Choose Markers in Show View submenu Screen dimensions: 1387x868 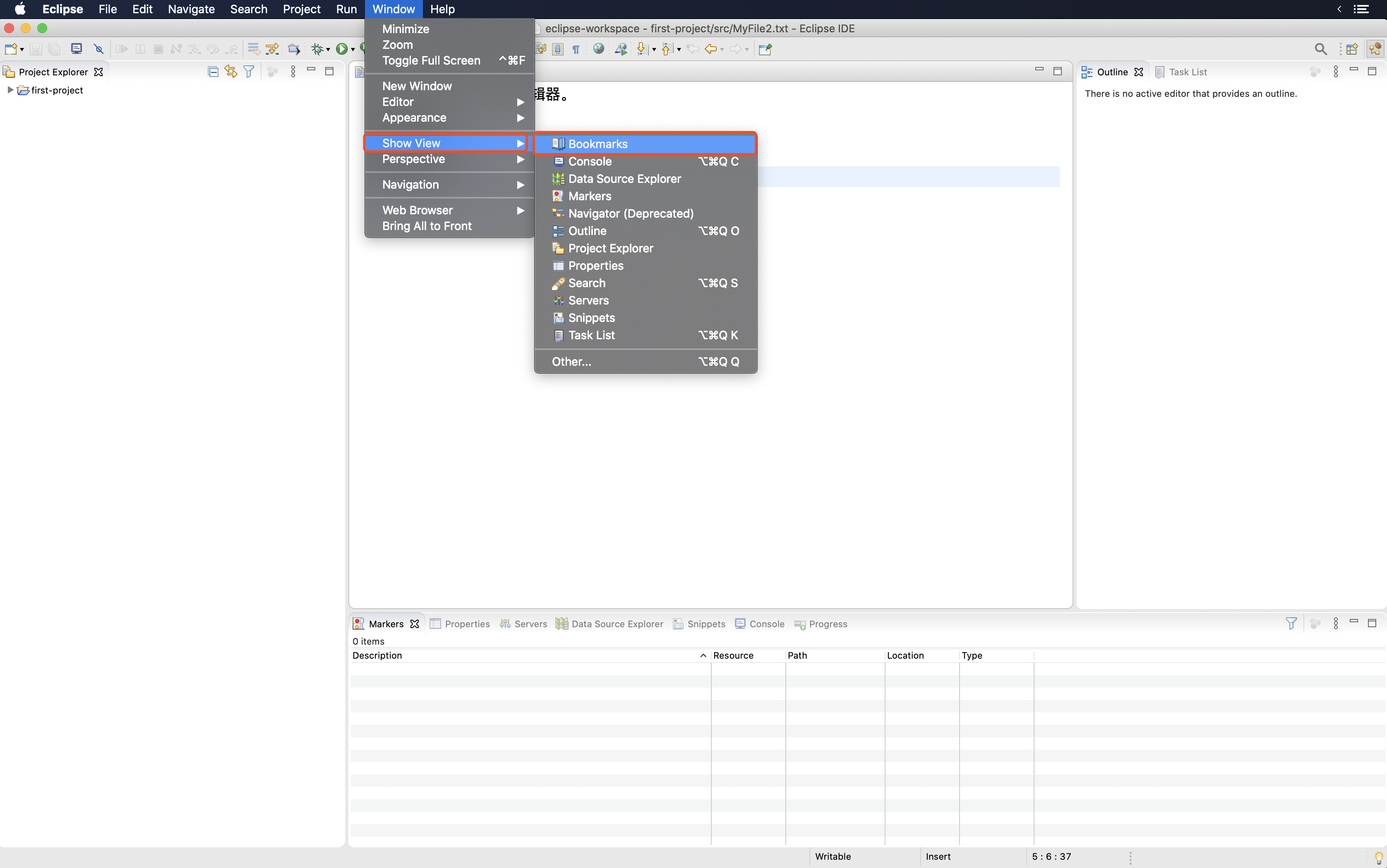pos(645,197)
